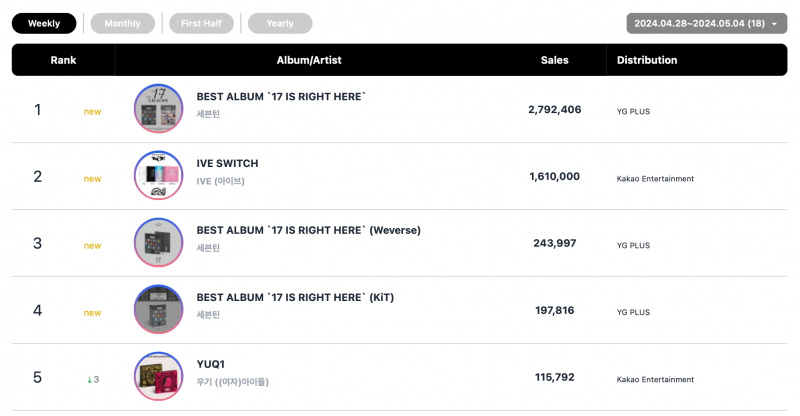Select the YUQ1 album cover thumbnail
Screen dimensions: 800x416
(x=159, y=376)
